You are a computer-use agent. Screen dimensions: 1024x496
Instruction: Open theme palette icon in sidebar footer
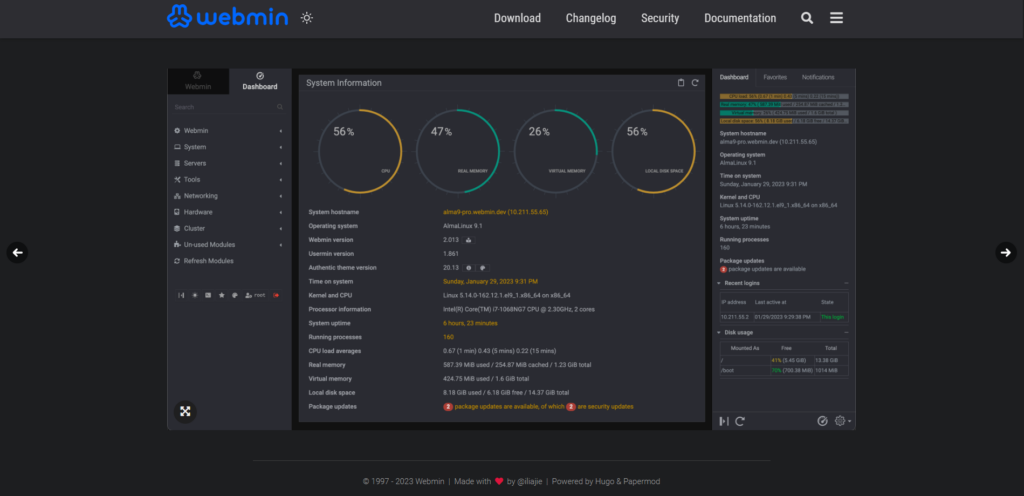pyautogui.click(x=234, y=296)
